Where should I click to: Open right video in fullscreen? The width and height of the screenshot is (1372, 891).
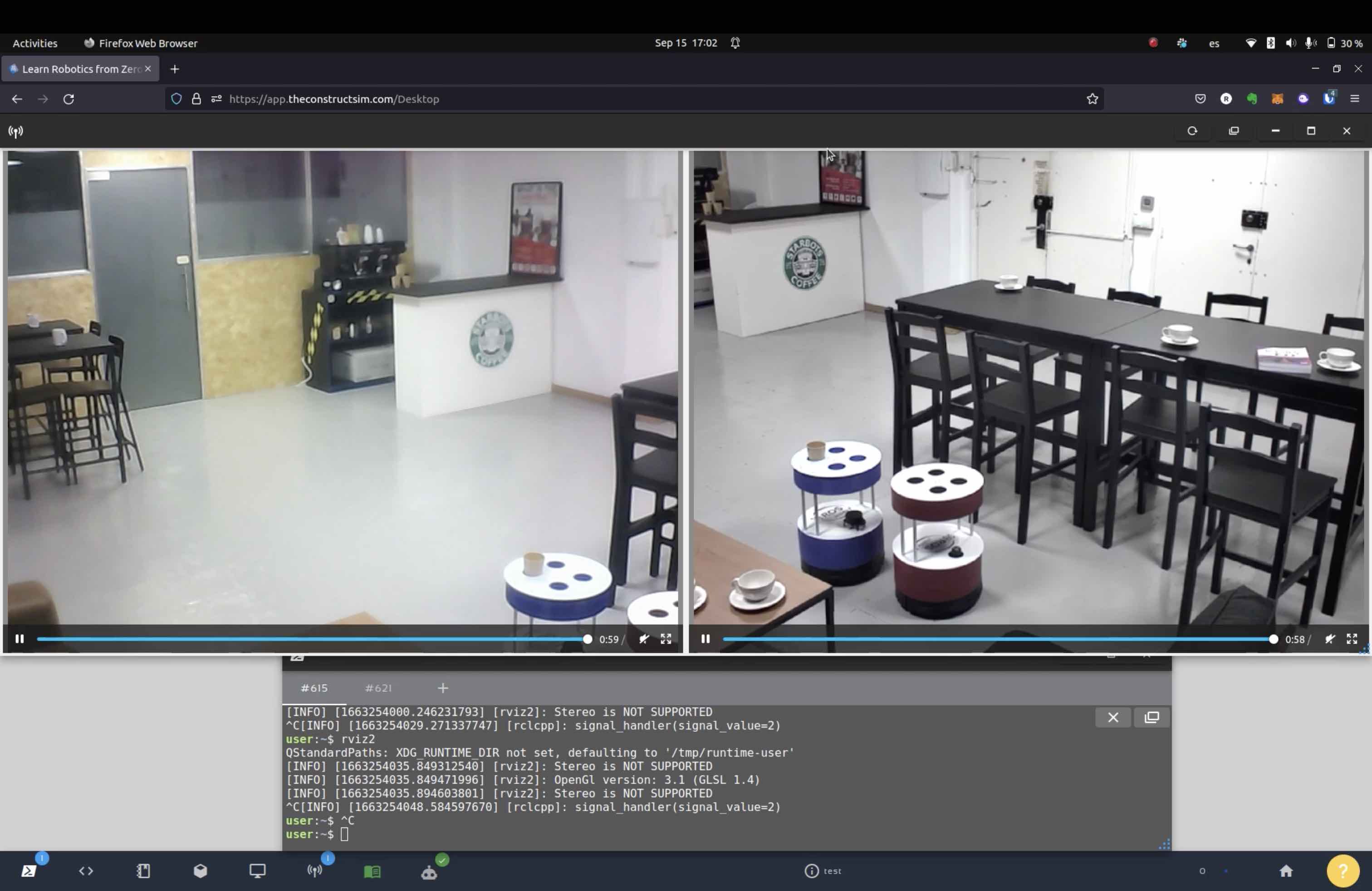(x=1352, y=639)
